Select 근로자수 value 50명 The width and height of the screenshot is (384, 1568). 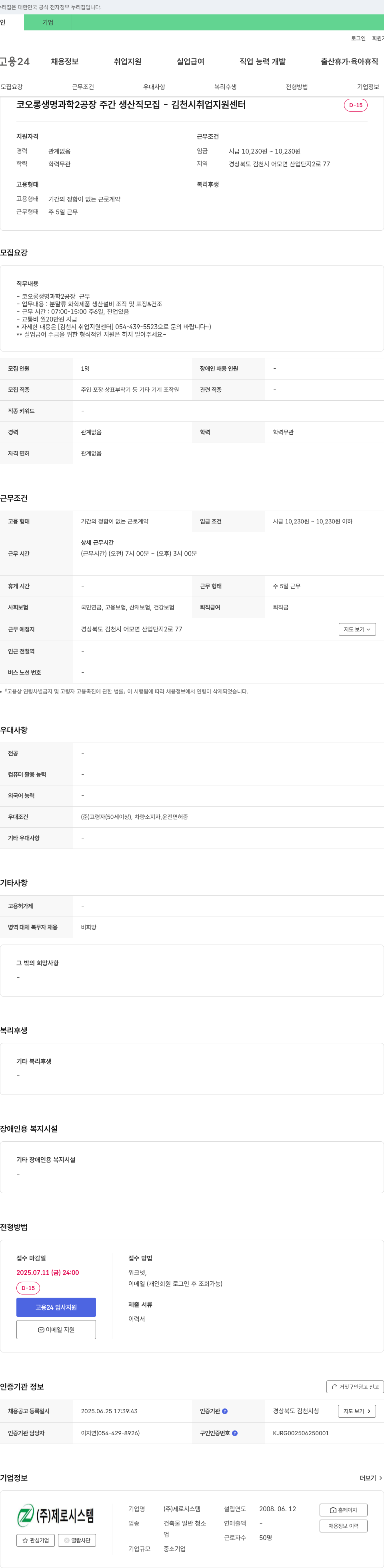[x=265, y=1538]
